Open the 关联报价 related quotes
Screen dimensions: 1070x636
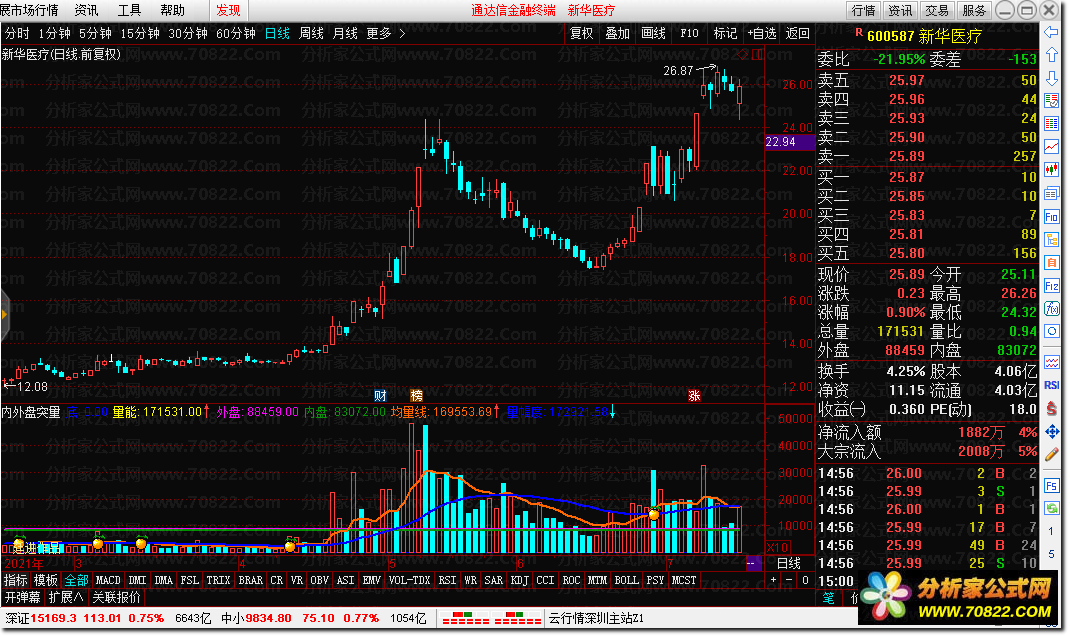[x=116, y=597]
